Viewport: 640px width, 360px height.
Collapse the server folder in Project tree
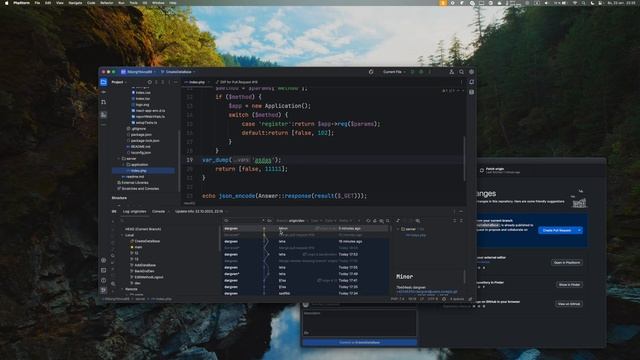[119, 158]
